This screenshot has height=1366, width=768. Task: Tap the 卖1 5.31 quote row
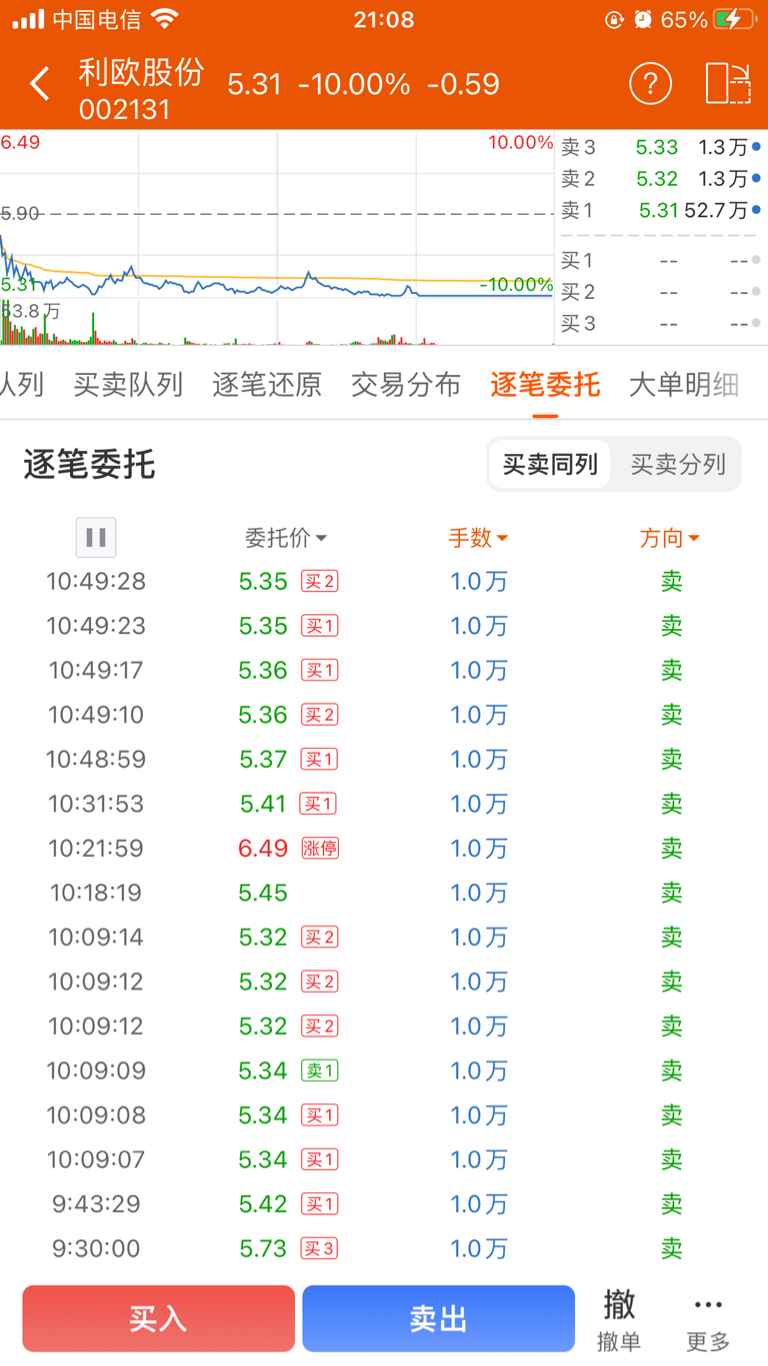point(660,210)
